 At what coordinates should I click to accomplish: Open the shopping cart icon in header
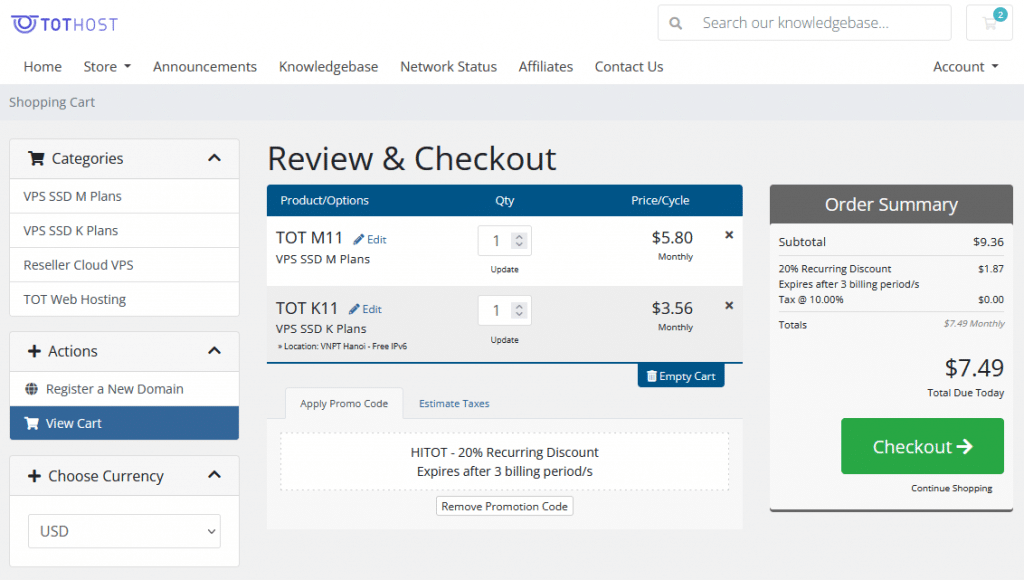point(989,23)
